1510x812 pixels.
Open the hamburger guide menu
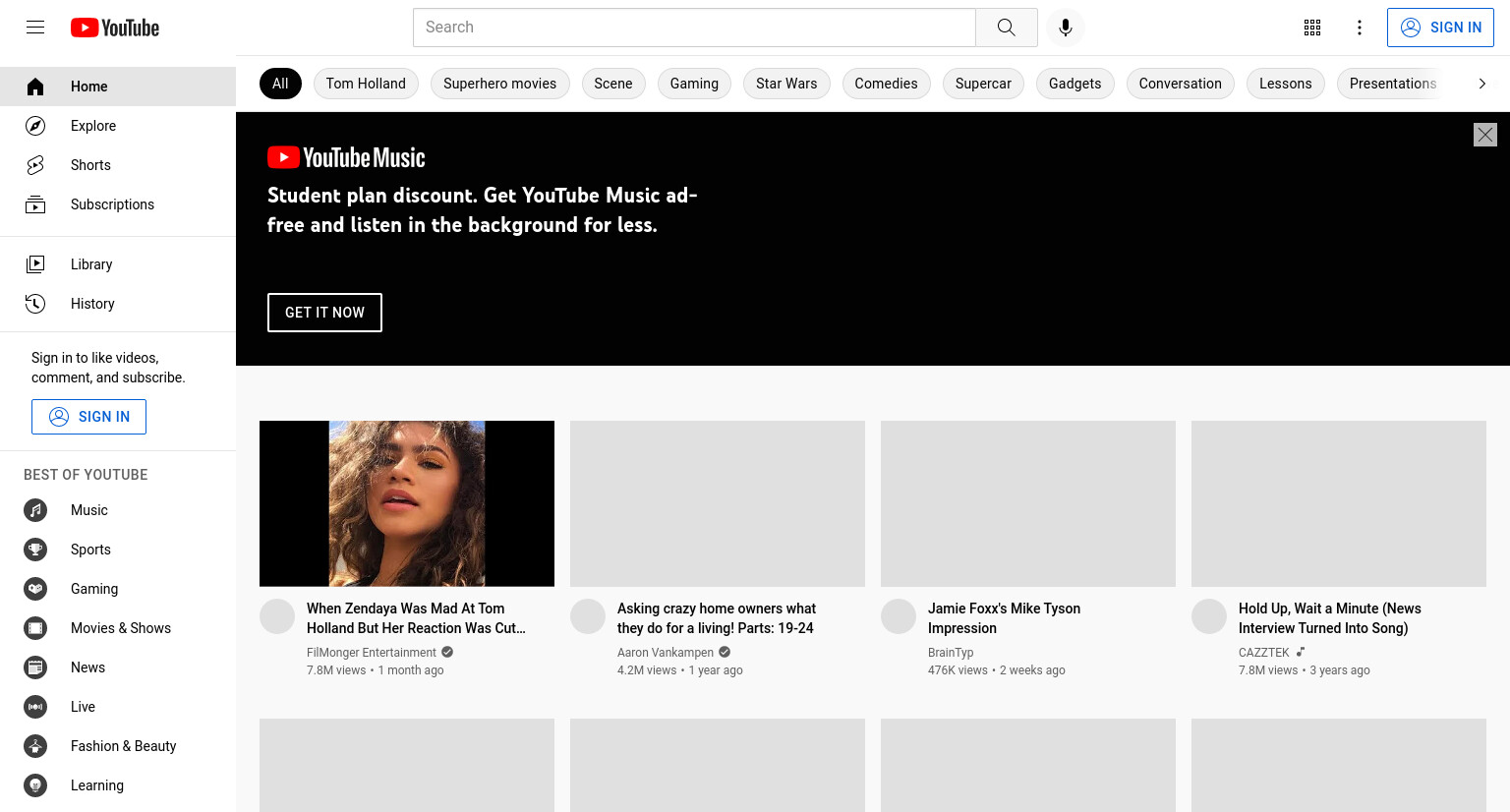pyautogui.click(x=35, y=28)
